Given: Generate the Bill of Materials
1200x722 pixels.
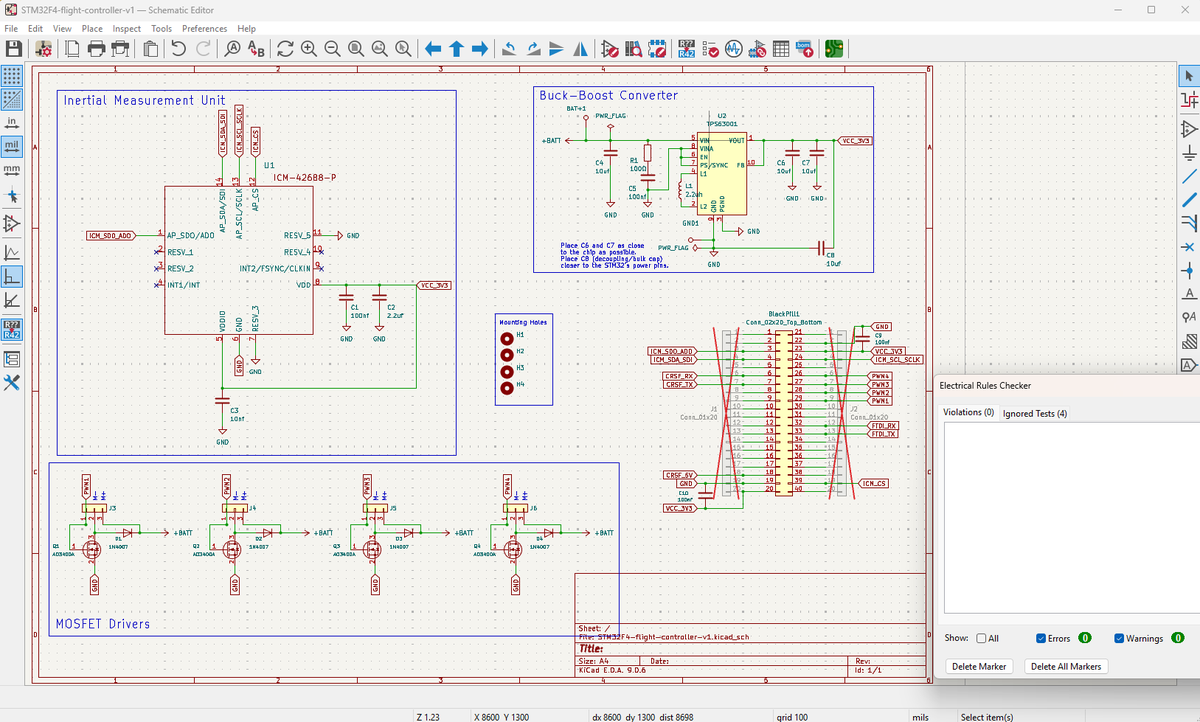Looking at the screenshot, I should point(805,48).
